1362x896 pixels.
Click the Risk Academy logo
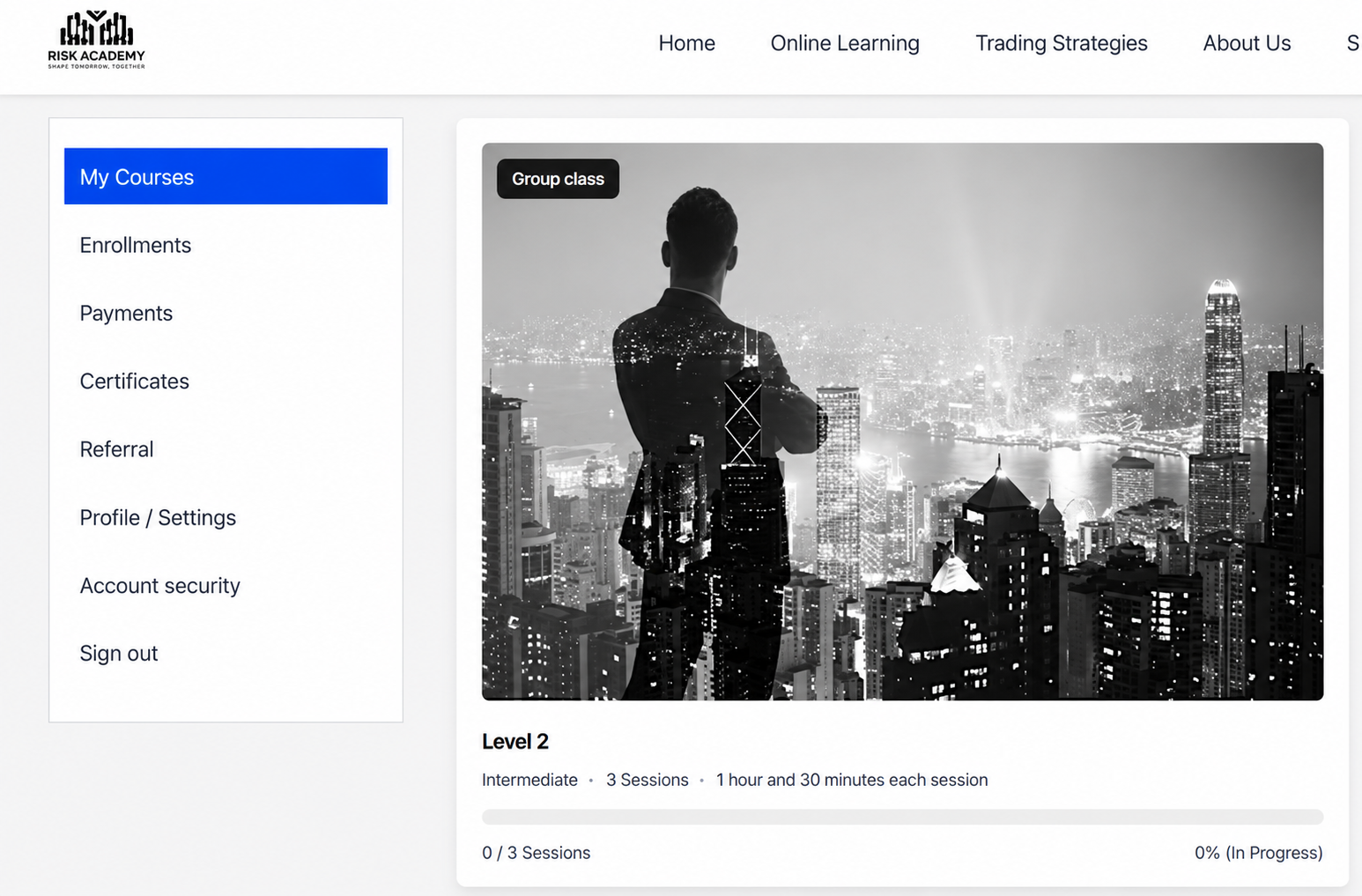coord(96,40)
